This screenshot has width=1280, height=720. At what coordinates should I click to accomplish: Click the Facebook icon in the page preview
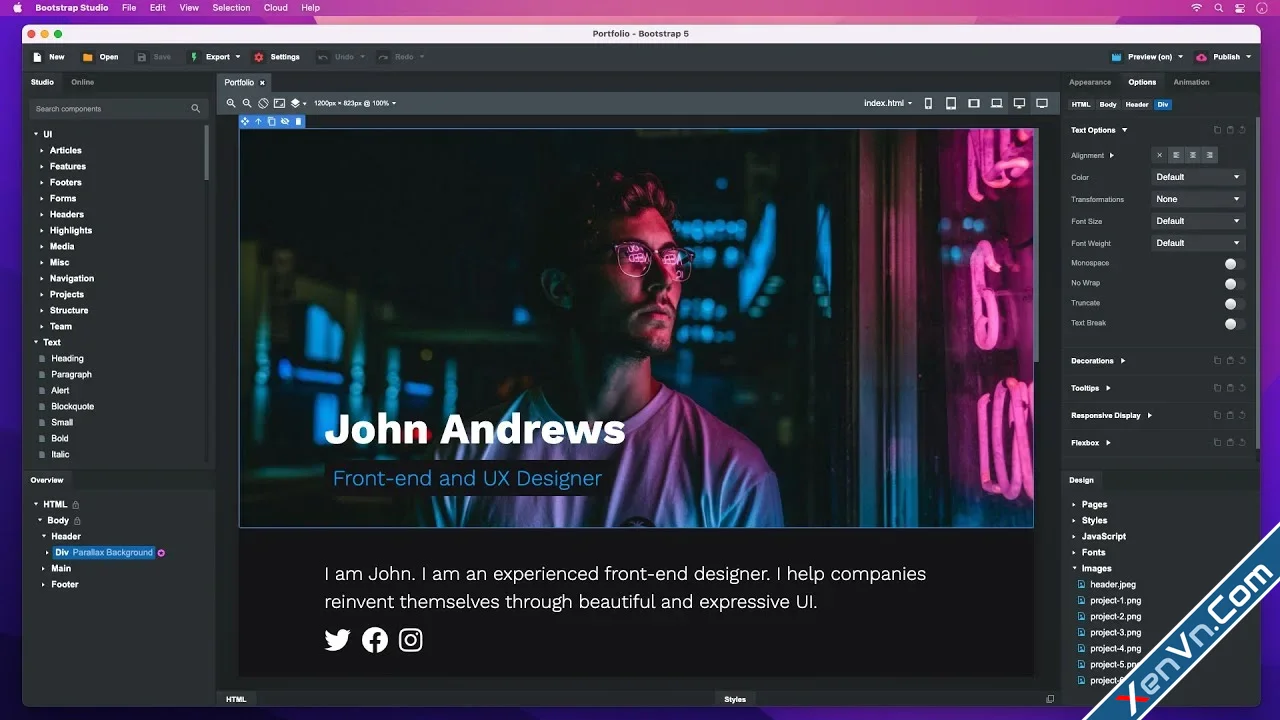tap(375, 640)
